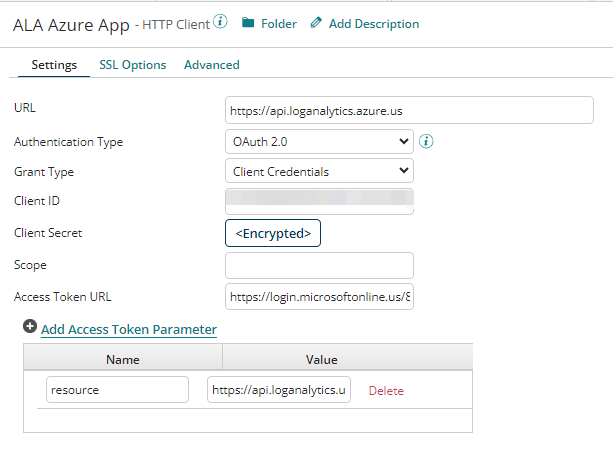Edit the parameter name field containing resource
The width and height of the screenshot is (613, 457).
[x=117, y=390]
